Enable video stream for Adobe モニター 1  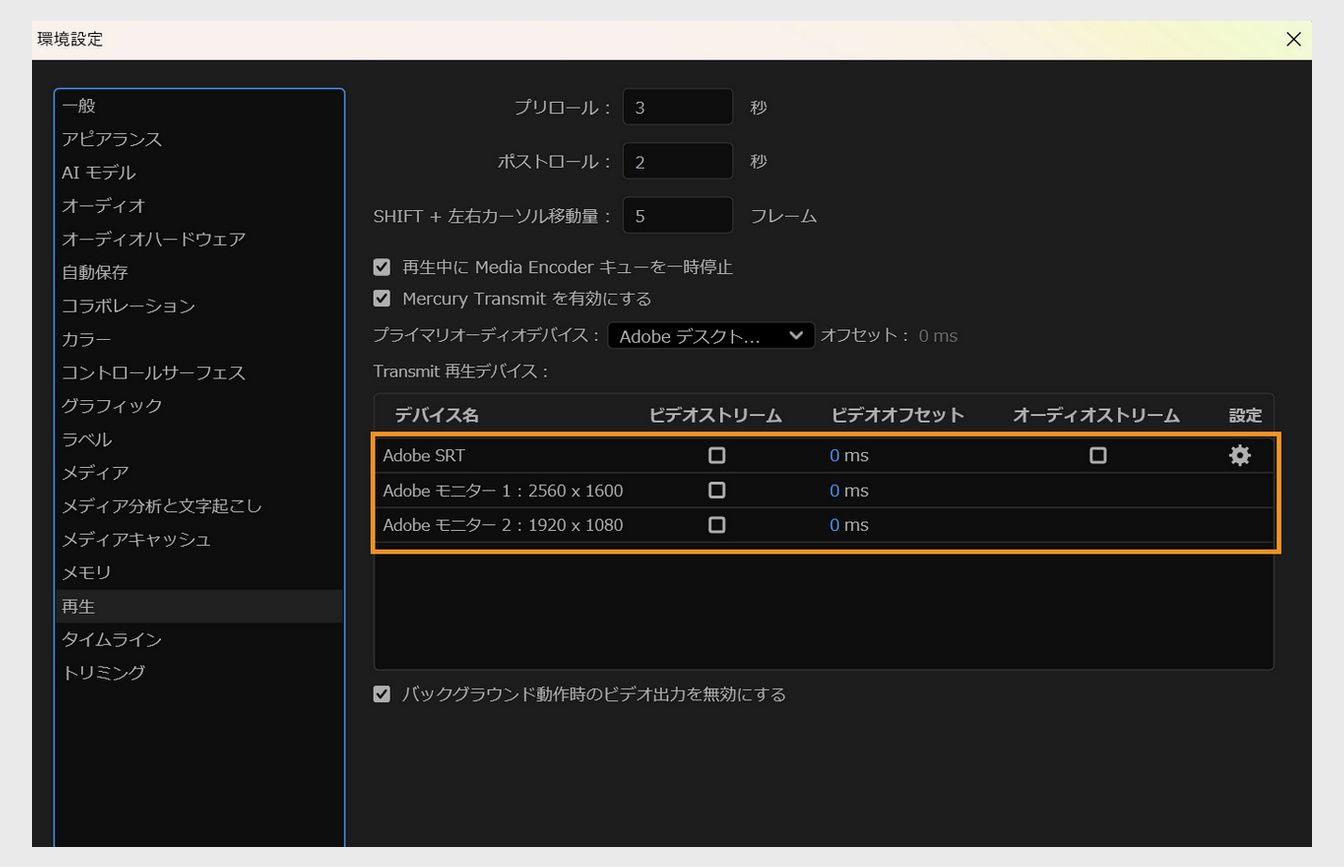tap(716, 490)
